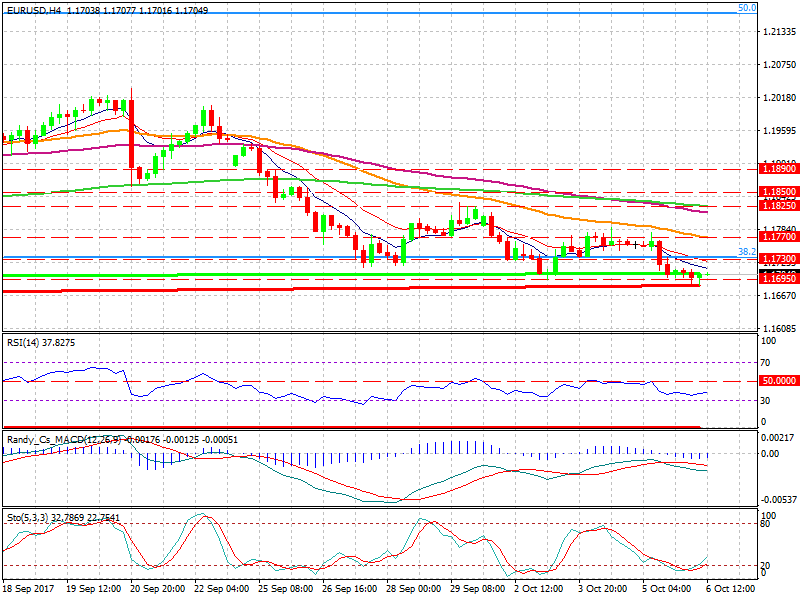The image size is (800, 600).
Task: Select the 1.18900 red price level tag
Action: (x=777, y=169)
